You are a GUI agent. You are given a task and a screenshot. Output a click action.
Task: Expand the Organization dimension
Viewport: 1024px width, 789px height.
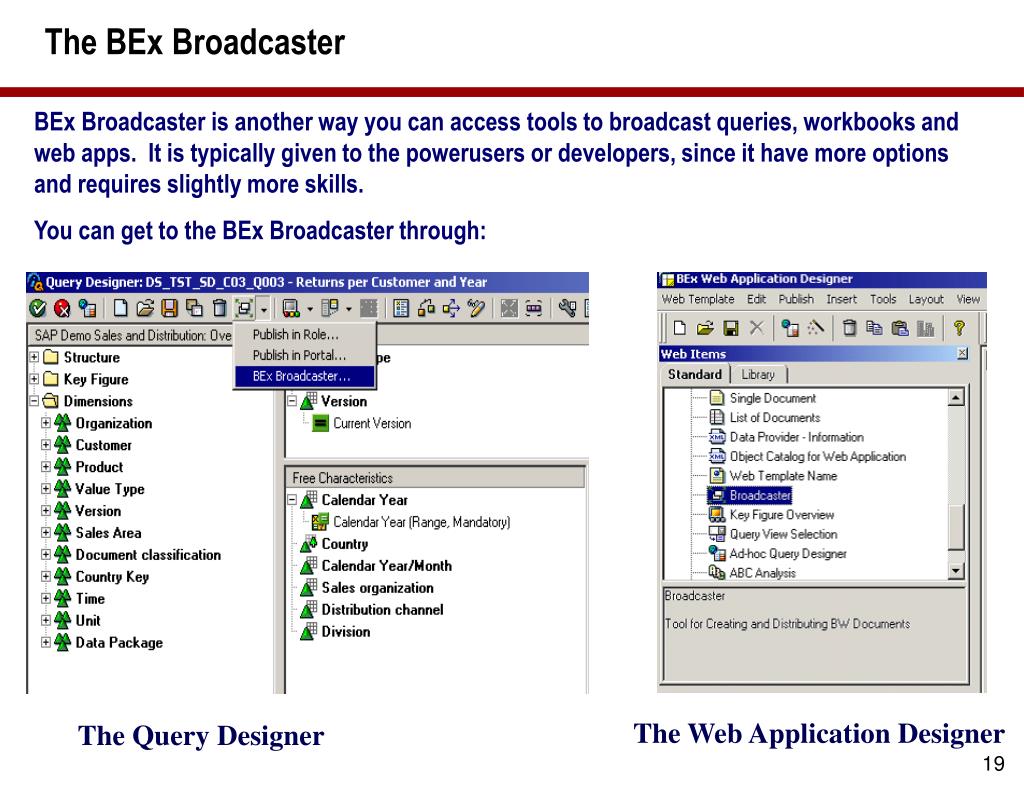point(46,423)
